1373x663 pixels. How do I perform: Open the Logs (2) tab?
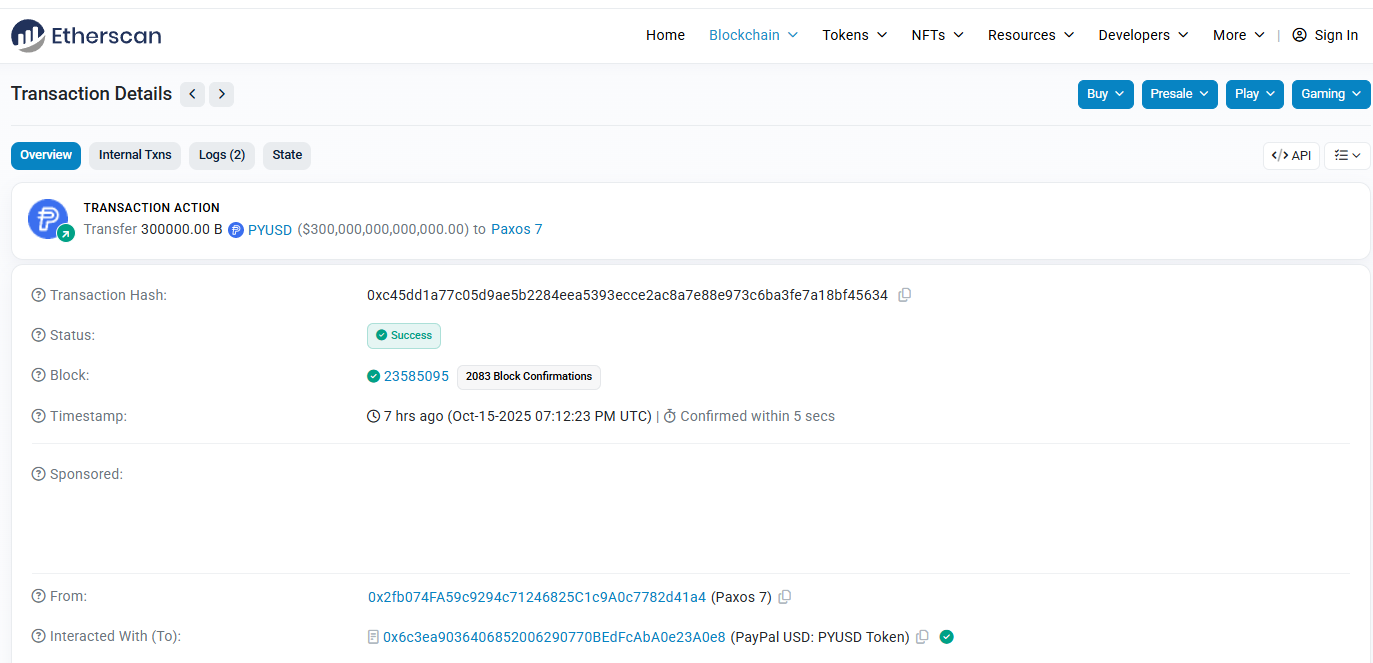click(x=222, y=155)
